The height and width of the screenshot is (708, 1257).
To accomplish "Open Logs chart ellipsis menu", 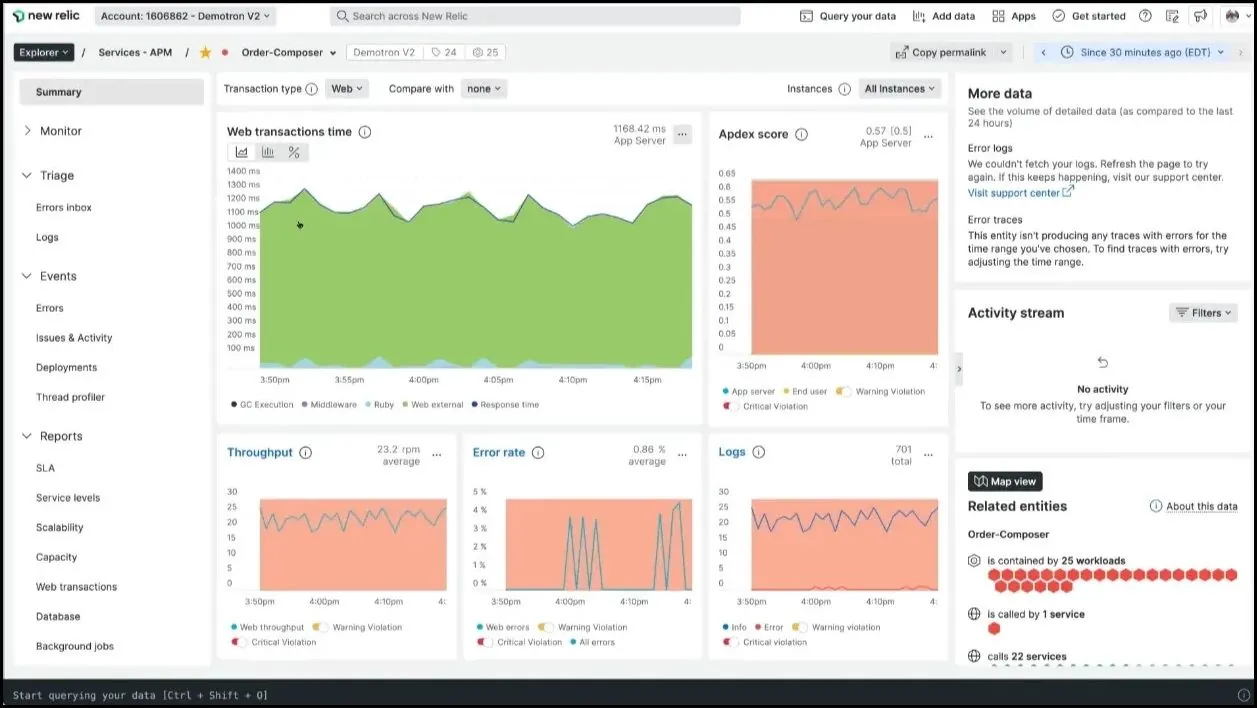I will (x=928, y=454).
